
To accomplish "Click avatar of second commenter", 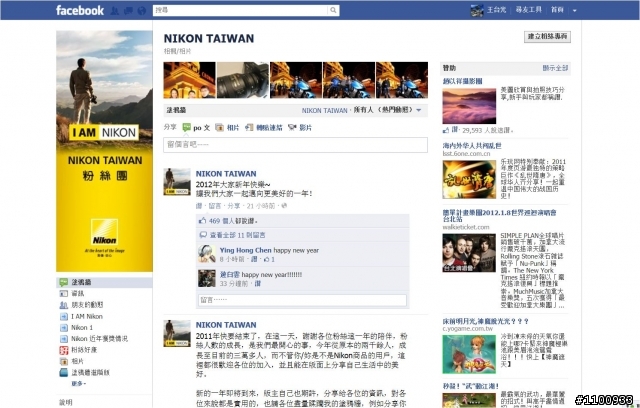I will point(207,278).
